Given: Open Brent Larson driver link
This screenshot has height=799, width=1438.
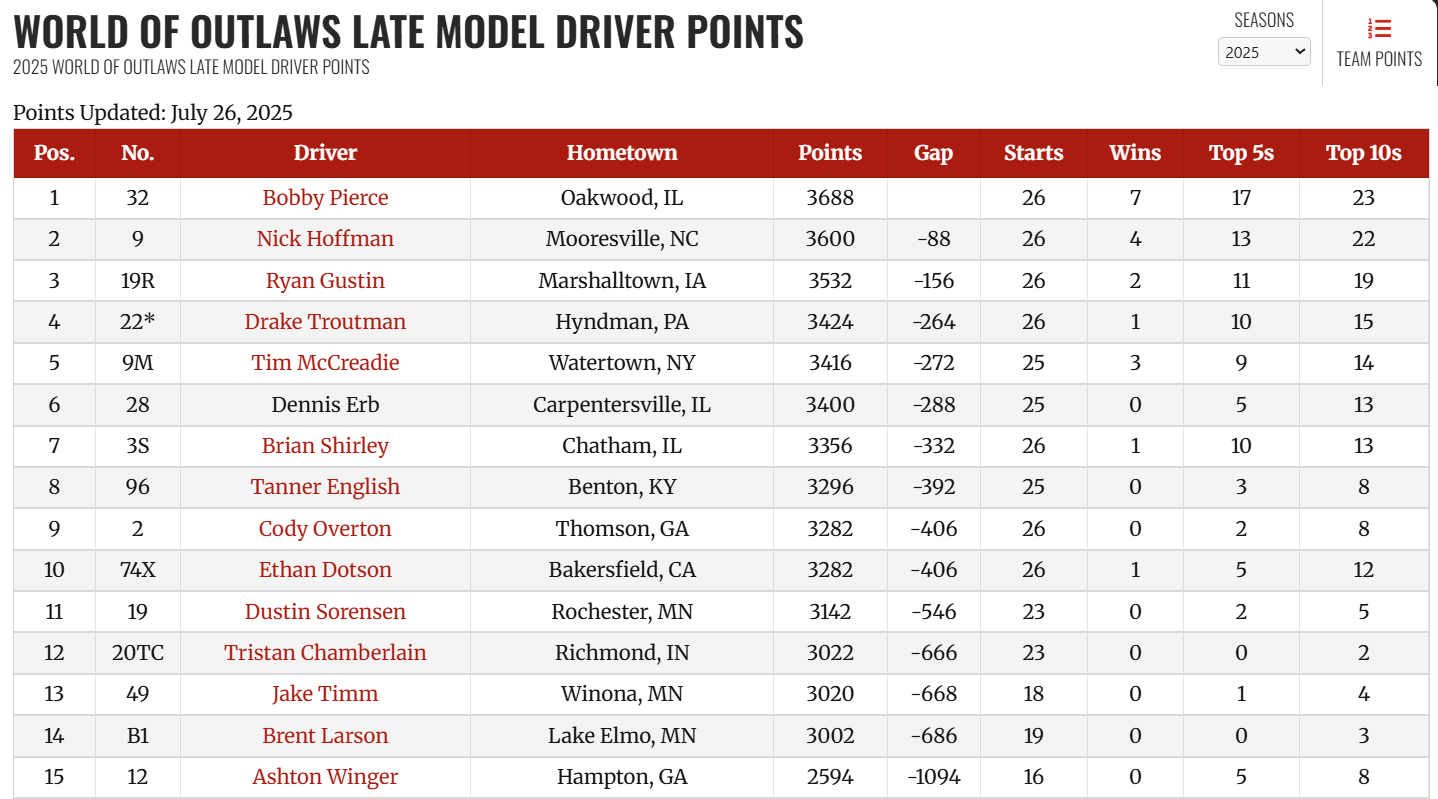Looking at the screenshot, I should [x=325, y=736].
